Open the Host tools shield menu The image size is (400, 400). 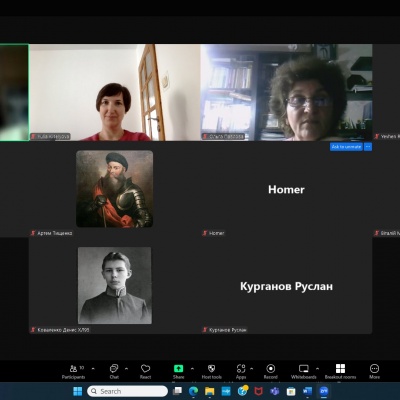(211, 372)
